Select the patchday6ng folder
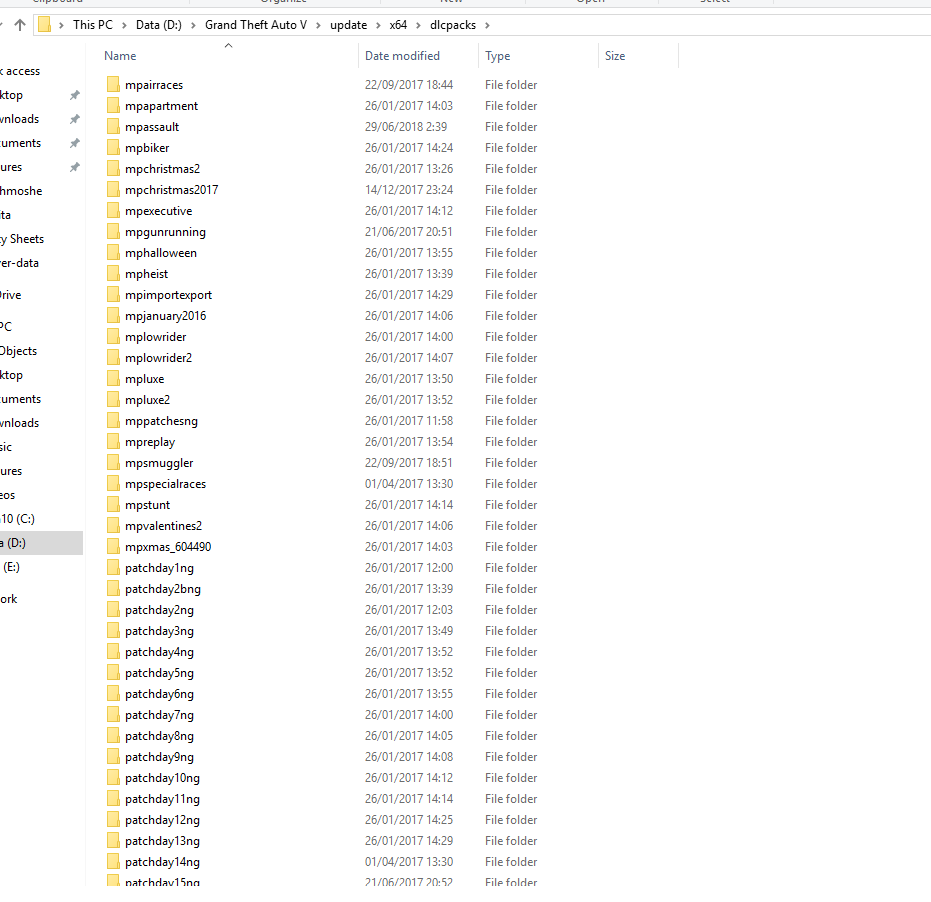The height and width of the screenshot is (902, 931). pyautogui.click(x=159, y=694)
